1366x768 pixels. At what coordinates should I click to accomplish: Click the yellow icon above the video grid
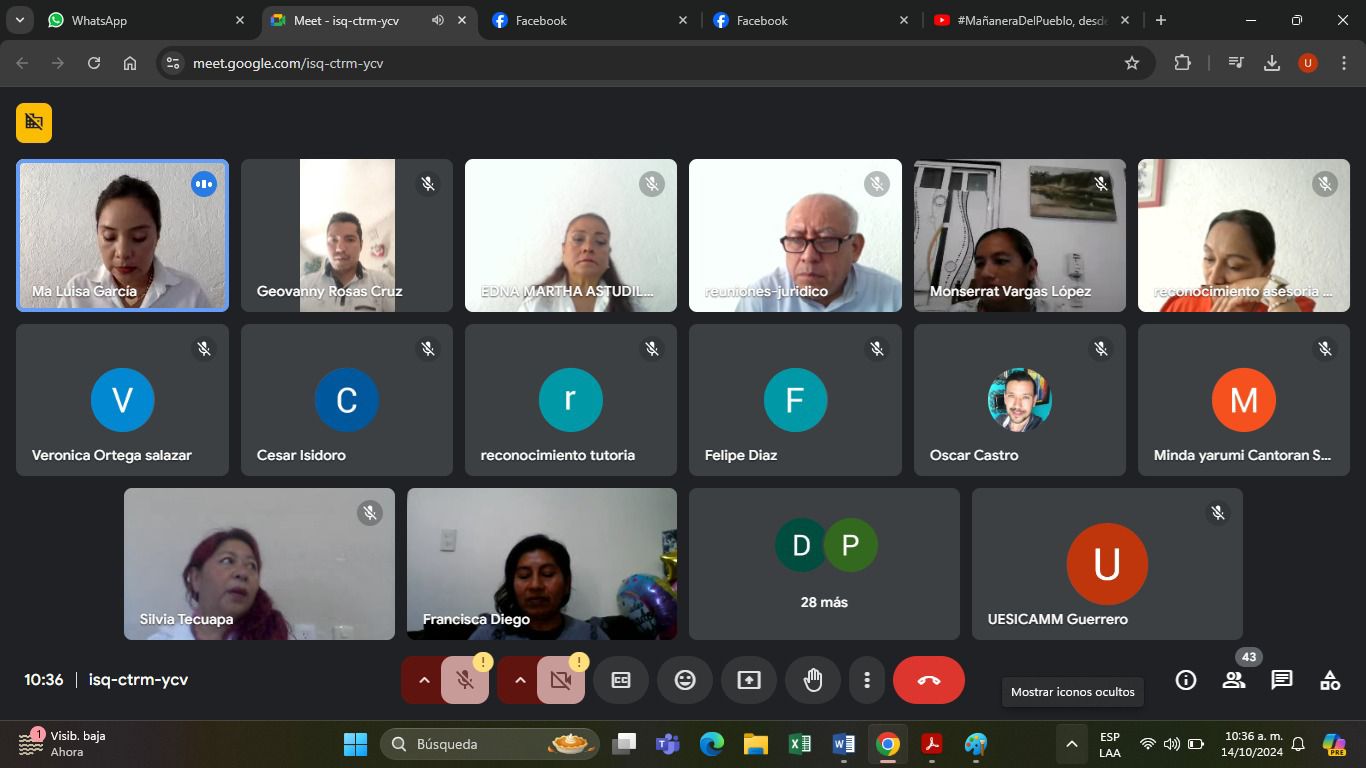(34, 122)
